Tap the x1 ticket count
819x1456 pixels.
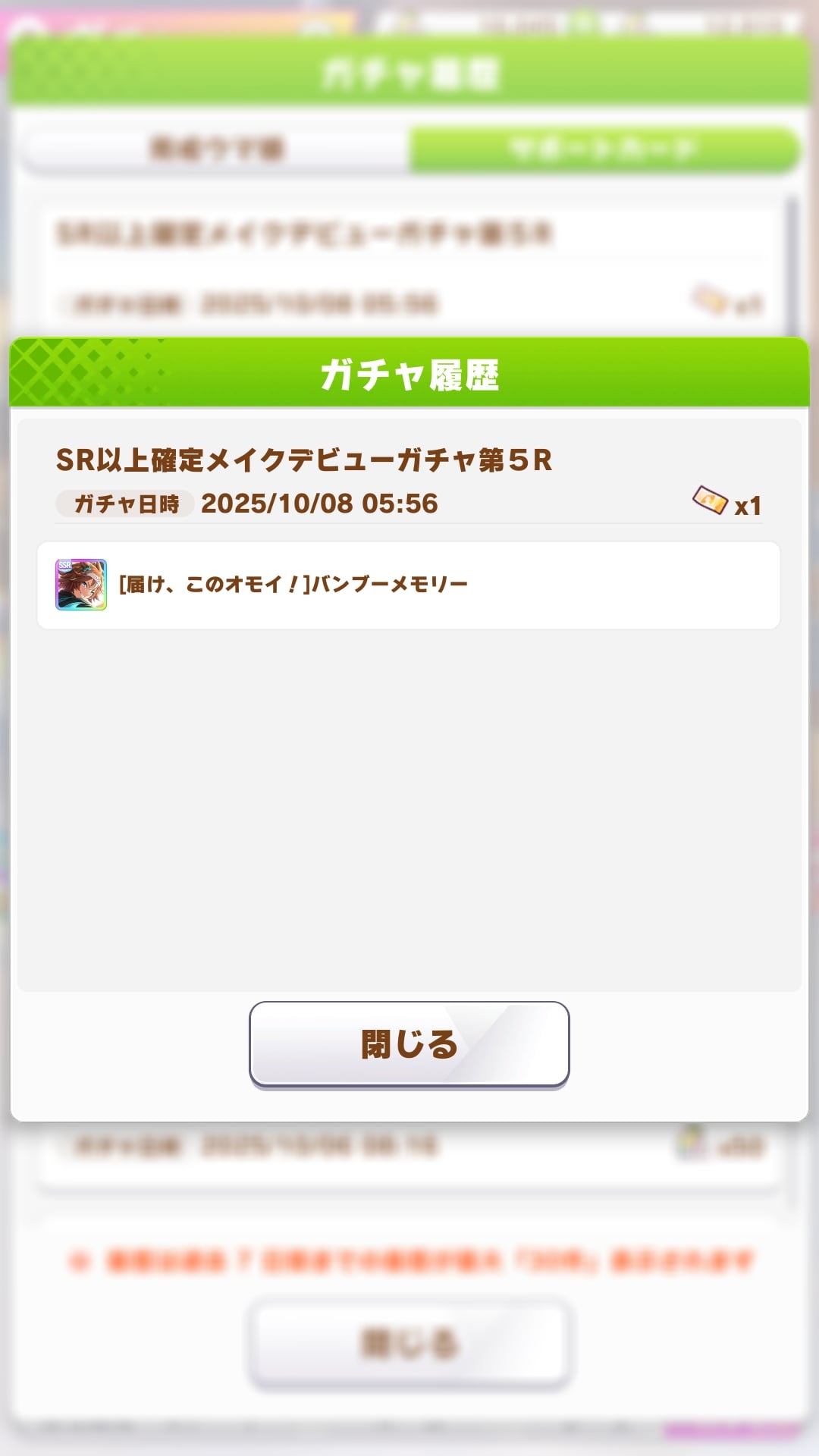[x=748, y=506]
